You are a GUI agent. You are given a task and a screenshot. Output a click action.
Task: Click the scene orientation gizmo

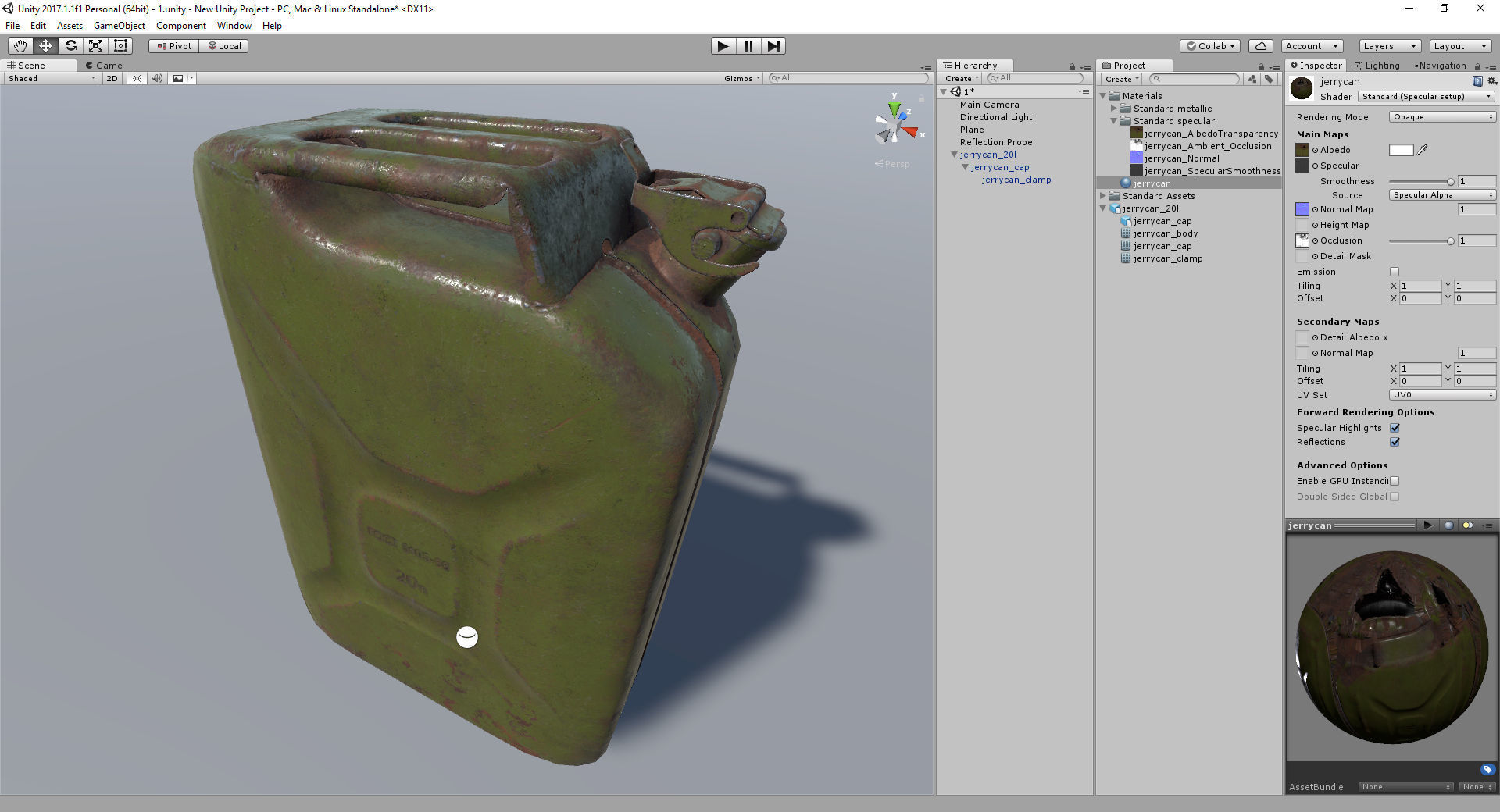[x=895, y=125]
